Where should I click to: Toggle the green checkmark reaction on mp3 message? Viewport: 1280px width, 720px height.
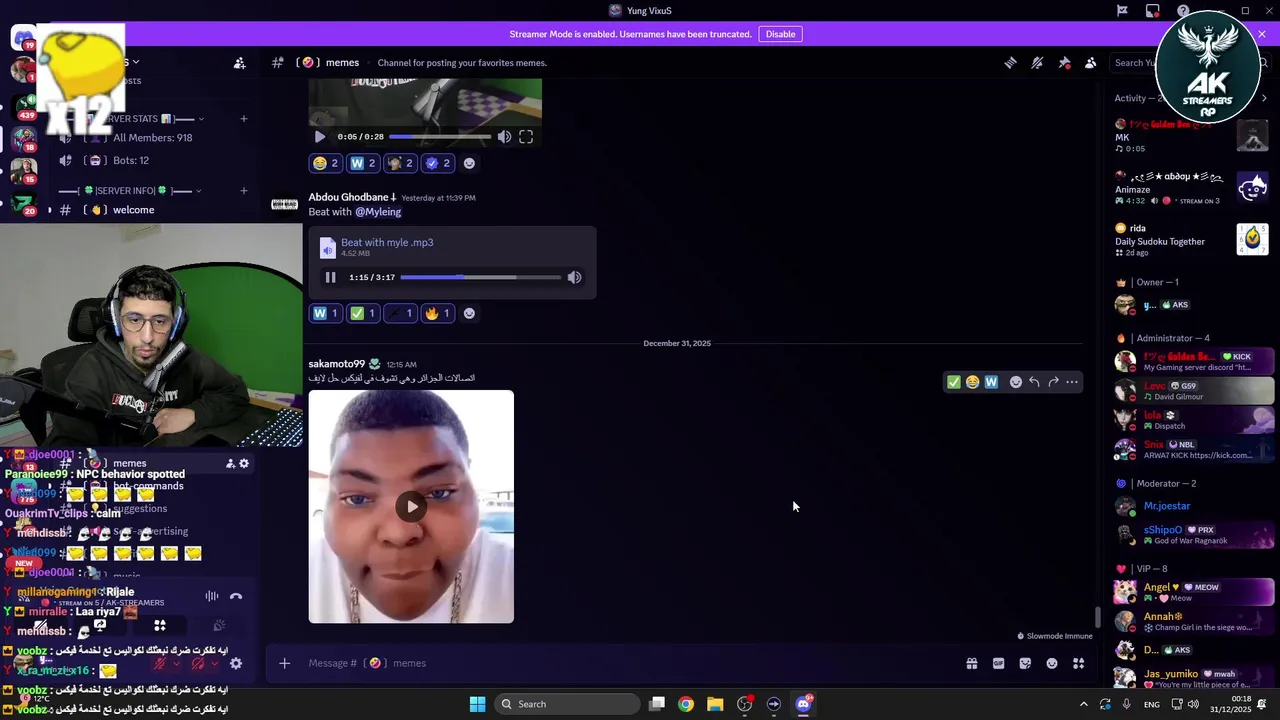tap(362, 313)
